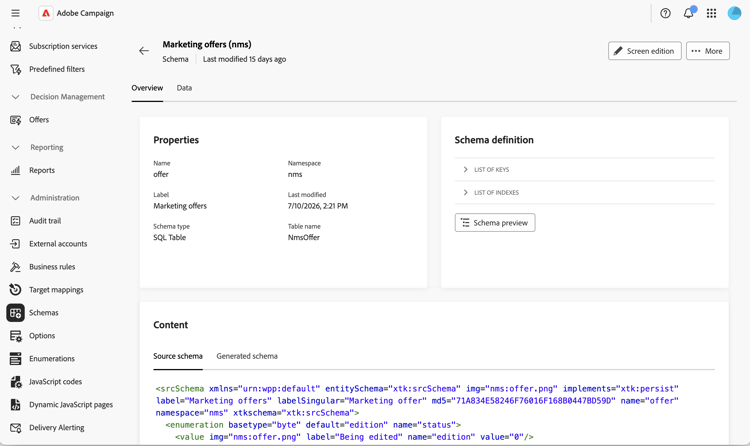This screenshot has height=446, width=750.
Task: Go back using the left arrow
Action: (144, 51)
